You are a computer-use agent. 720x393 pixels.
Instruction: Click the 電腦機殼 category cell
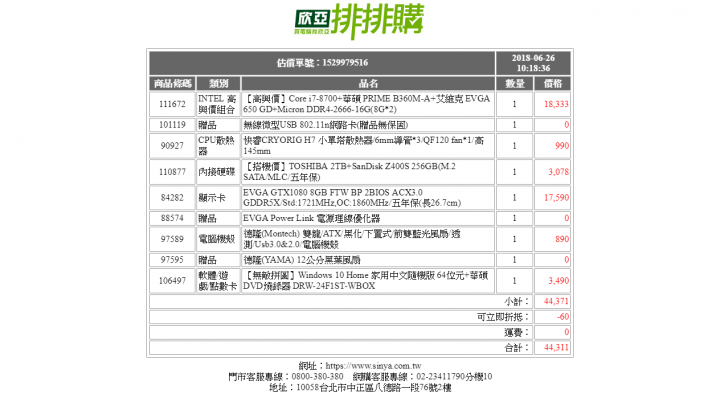[218, 239]
